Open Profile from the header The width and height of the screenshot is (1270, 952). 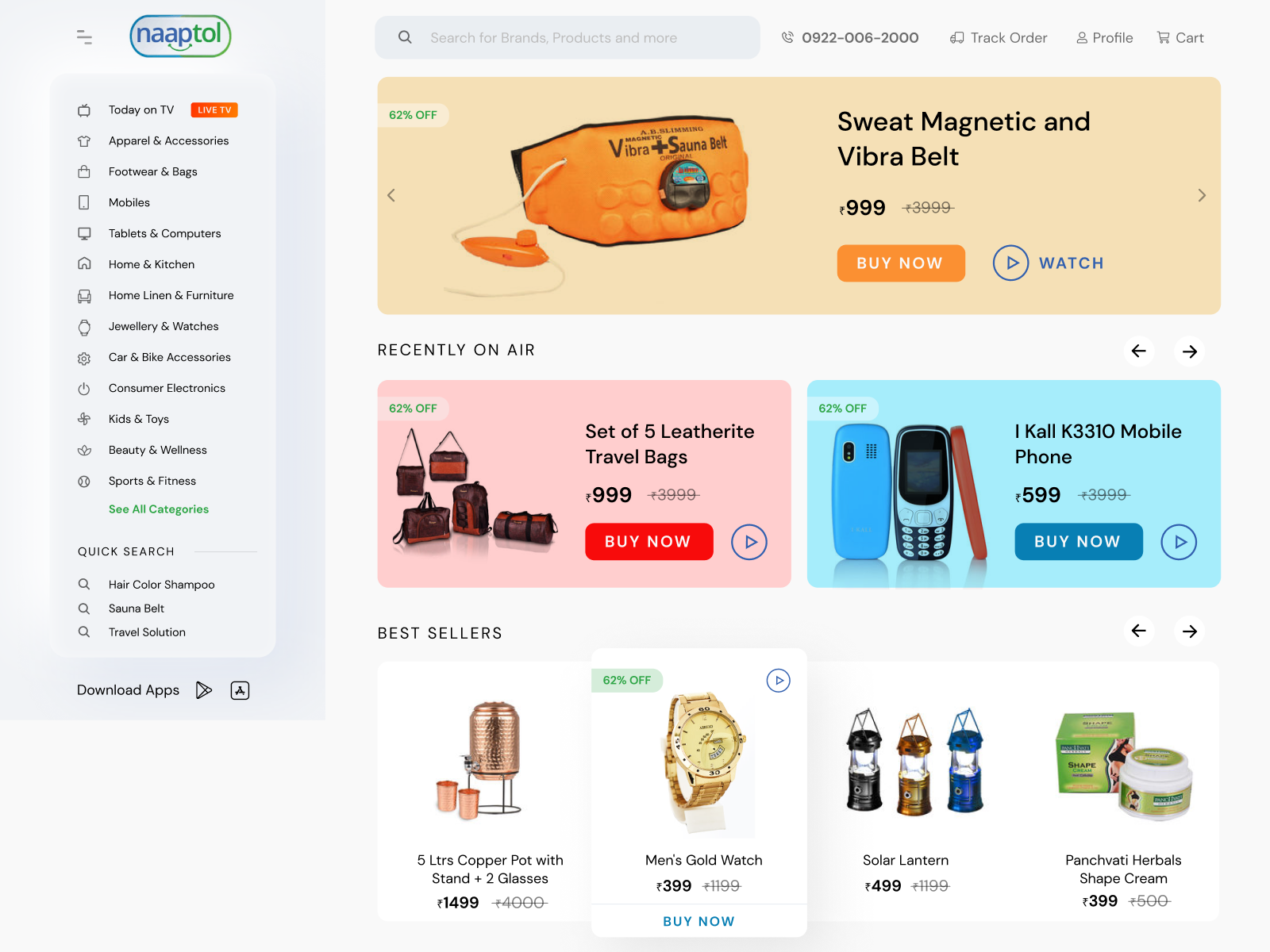(1104, 37)
